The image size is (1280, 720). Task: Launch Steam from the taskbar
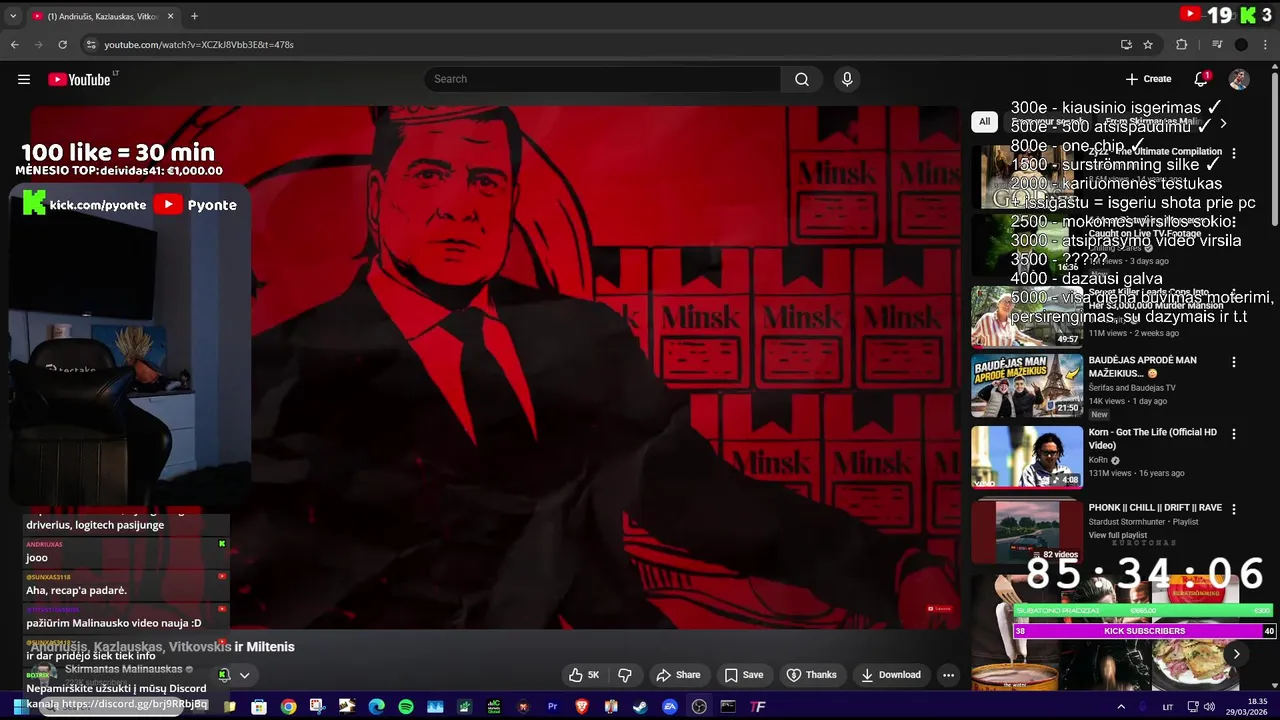pos(640,707)
